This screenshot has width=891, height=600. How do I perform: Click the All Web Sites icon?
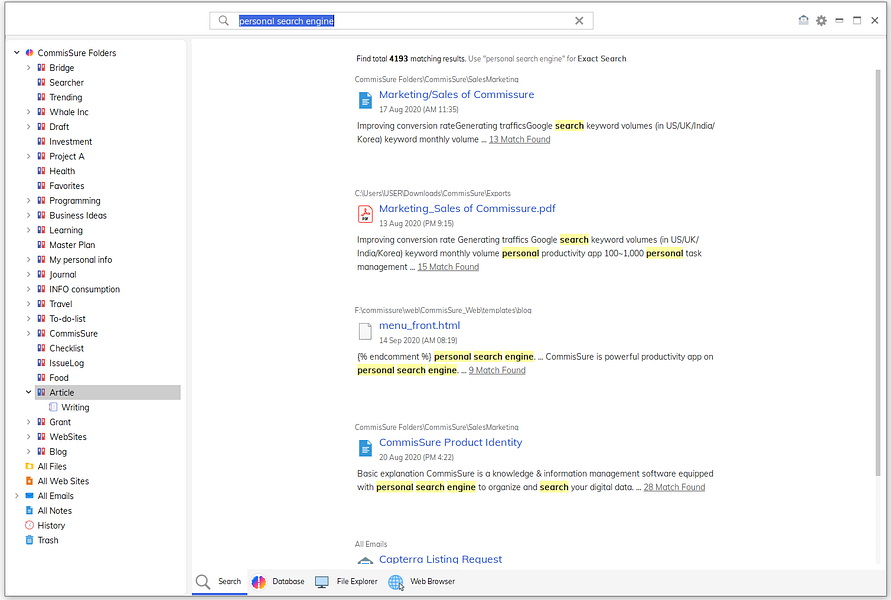coord(30,481)
